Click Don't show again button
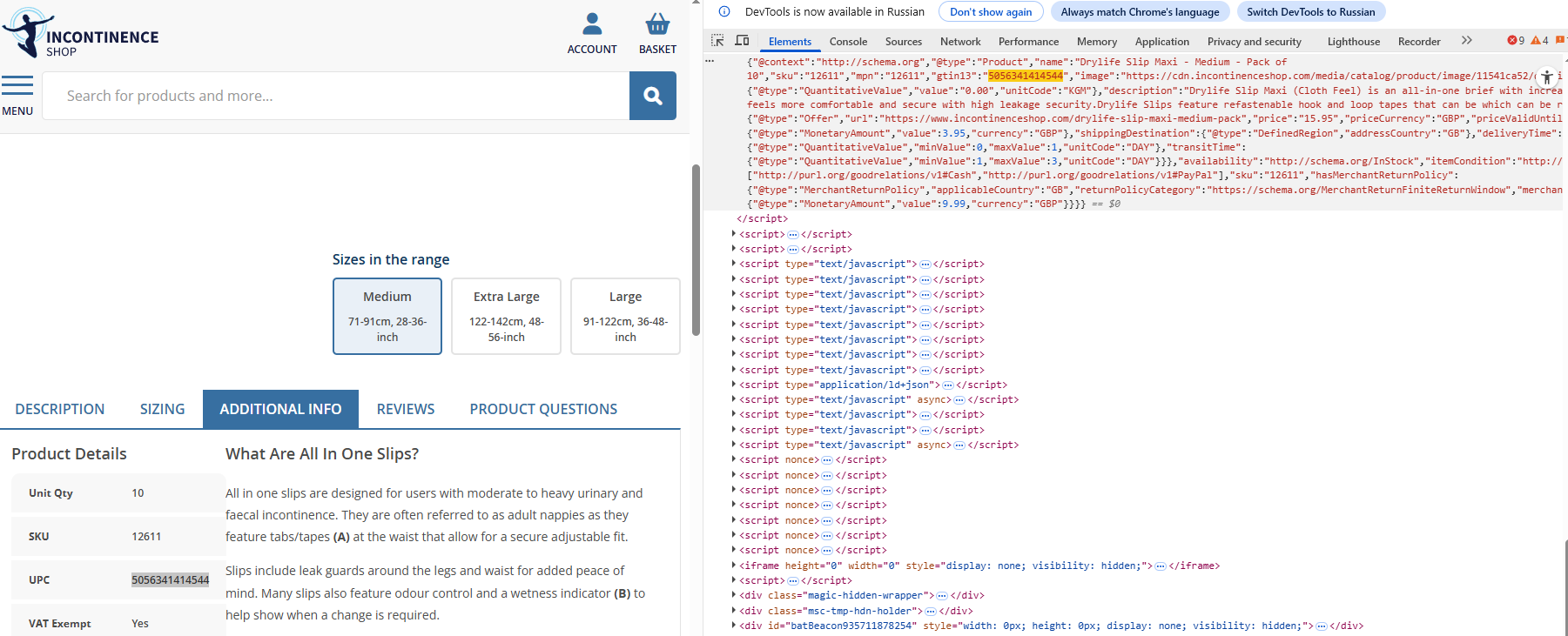The image size is (1568, 636). pyautogui.click(x=991, y=11)
